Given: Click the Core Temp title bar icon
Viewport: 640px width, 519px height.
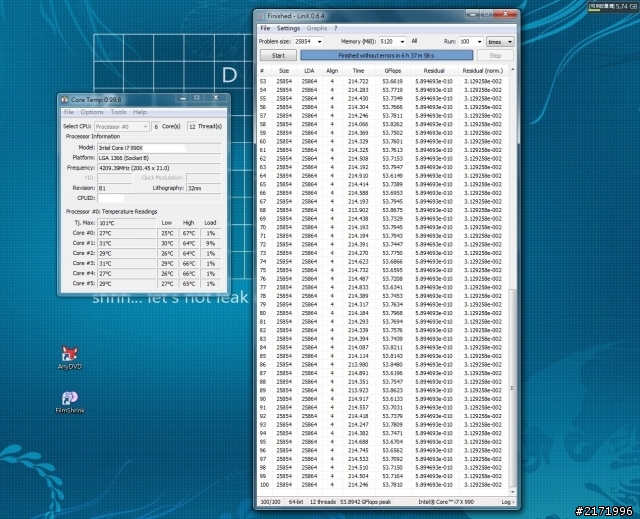Looking at the screenshot, I should (64, 100).
